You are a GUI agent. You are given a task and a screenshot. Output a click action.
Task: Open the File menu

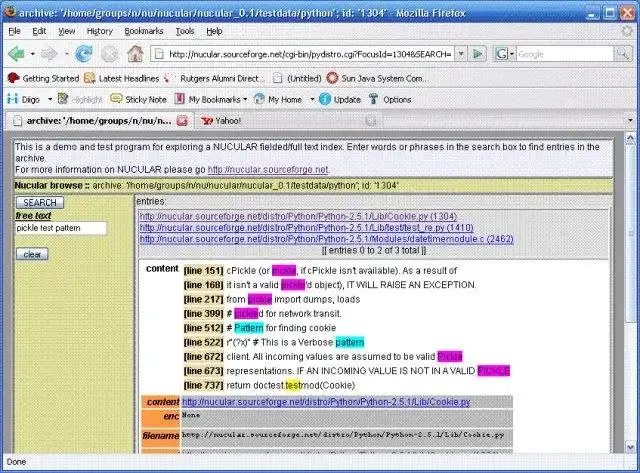pyautogui.click(x=14, y=31)
